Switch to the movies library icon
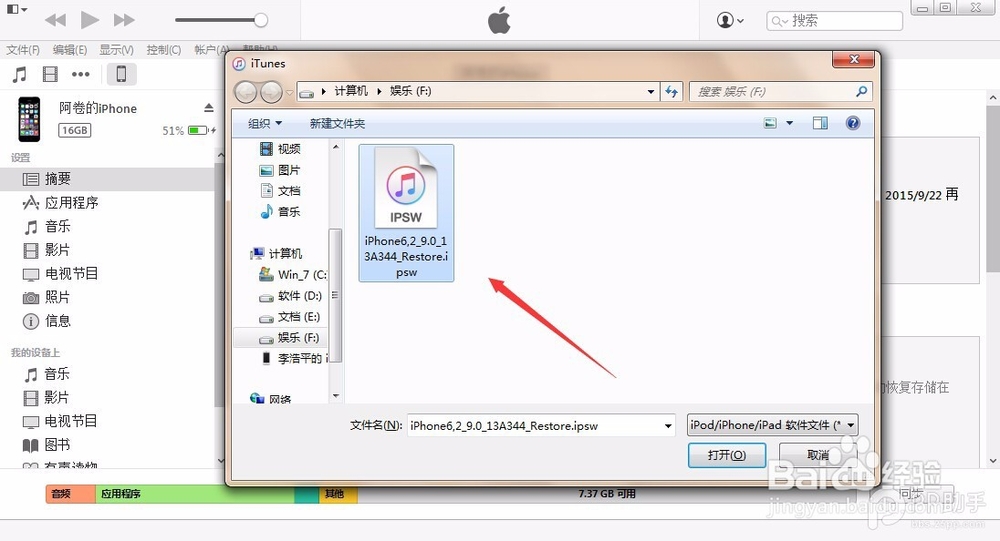 coord(50,75)
